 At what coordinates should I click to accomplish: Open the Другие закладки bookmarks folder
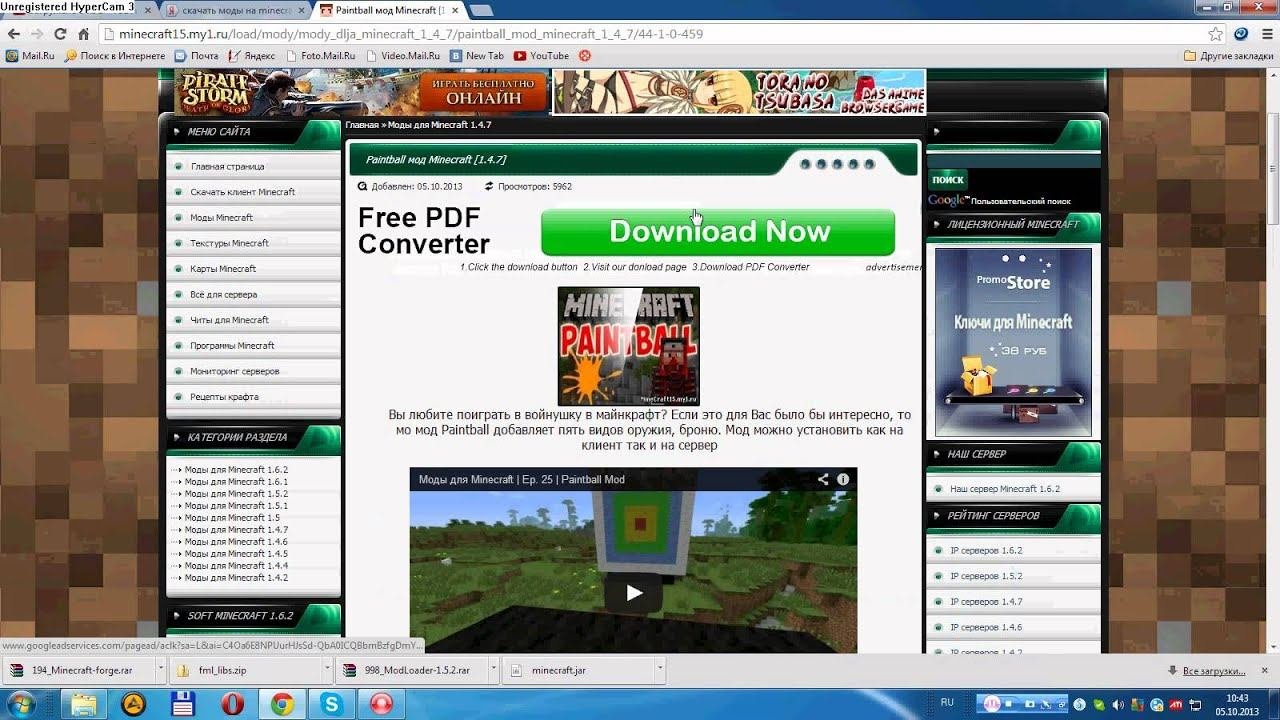(1228, 56)
